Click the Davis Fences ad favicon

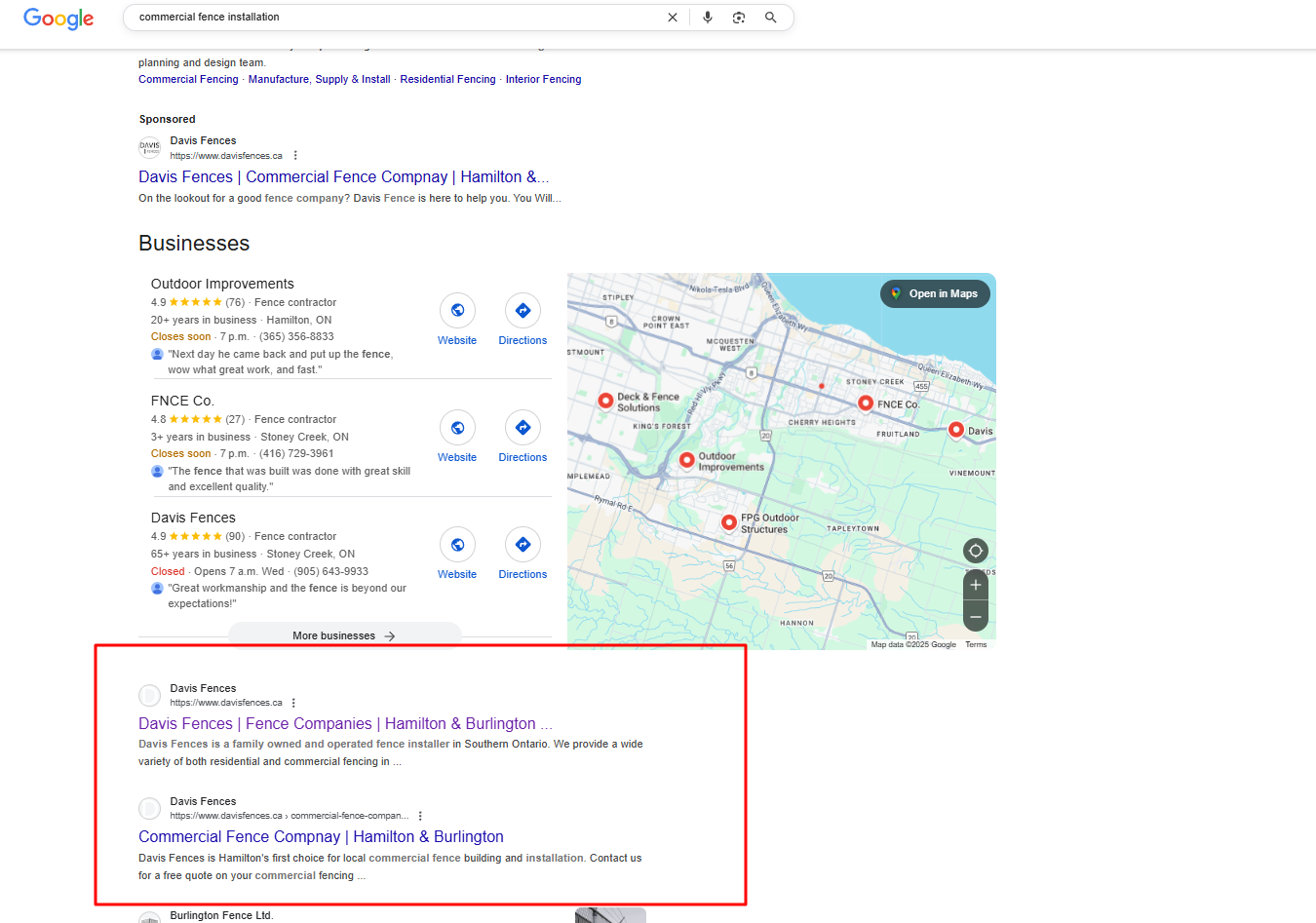coord(149,148)
